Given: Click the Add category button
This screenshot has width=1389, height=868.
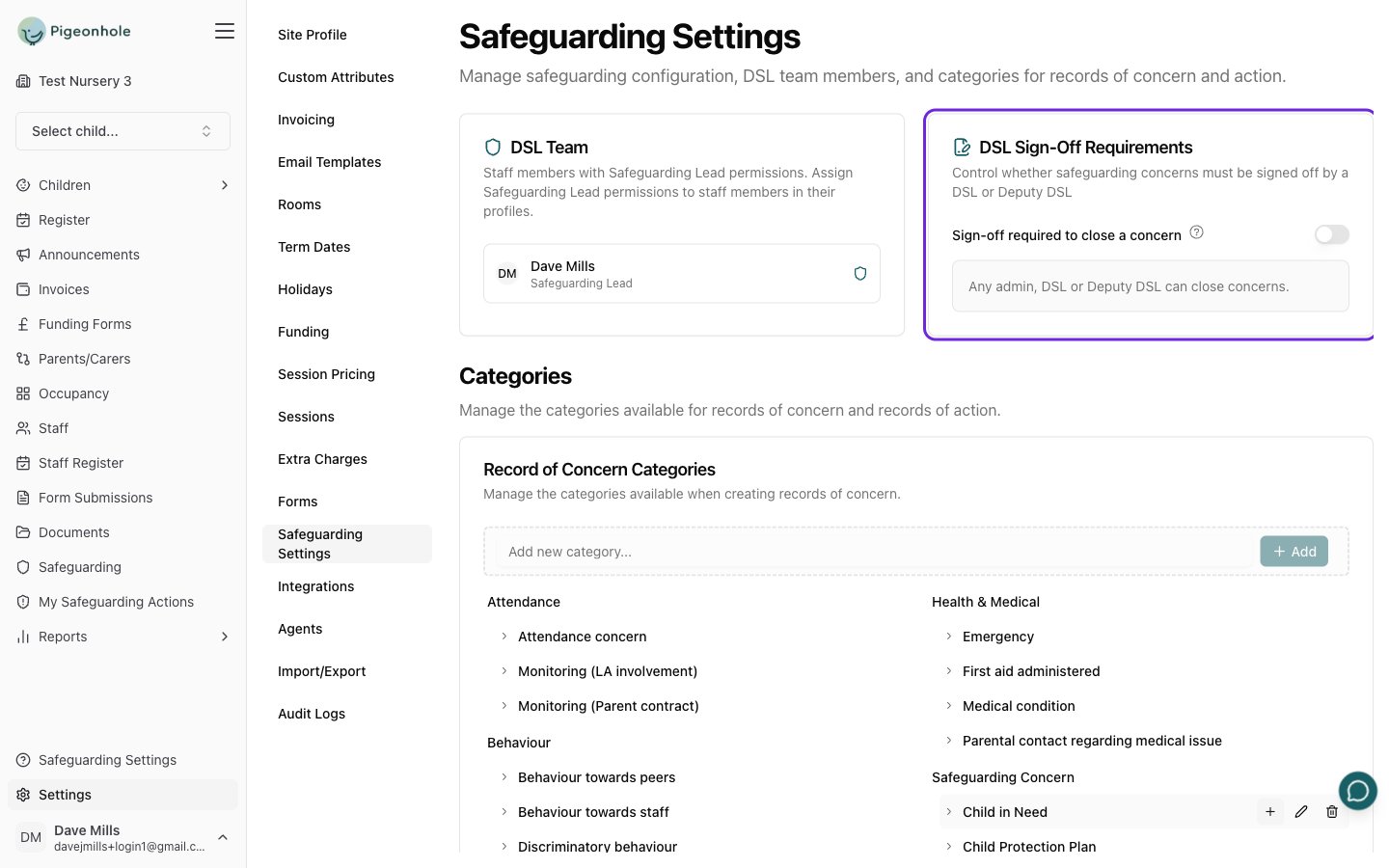Looking at the screenshot, I should pyautogui.click(x=1294, y=552).
